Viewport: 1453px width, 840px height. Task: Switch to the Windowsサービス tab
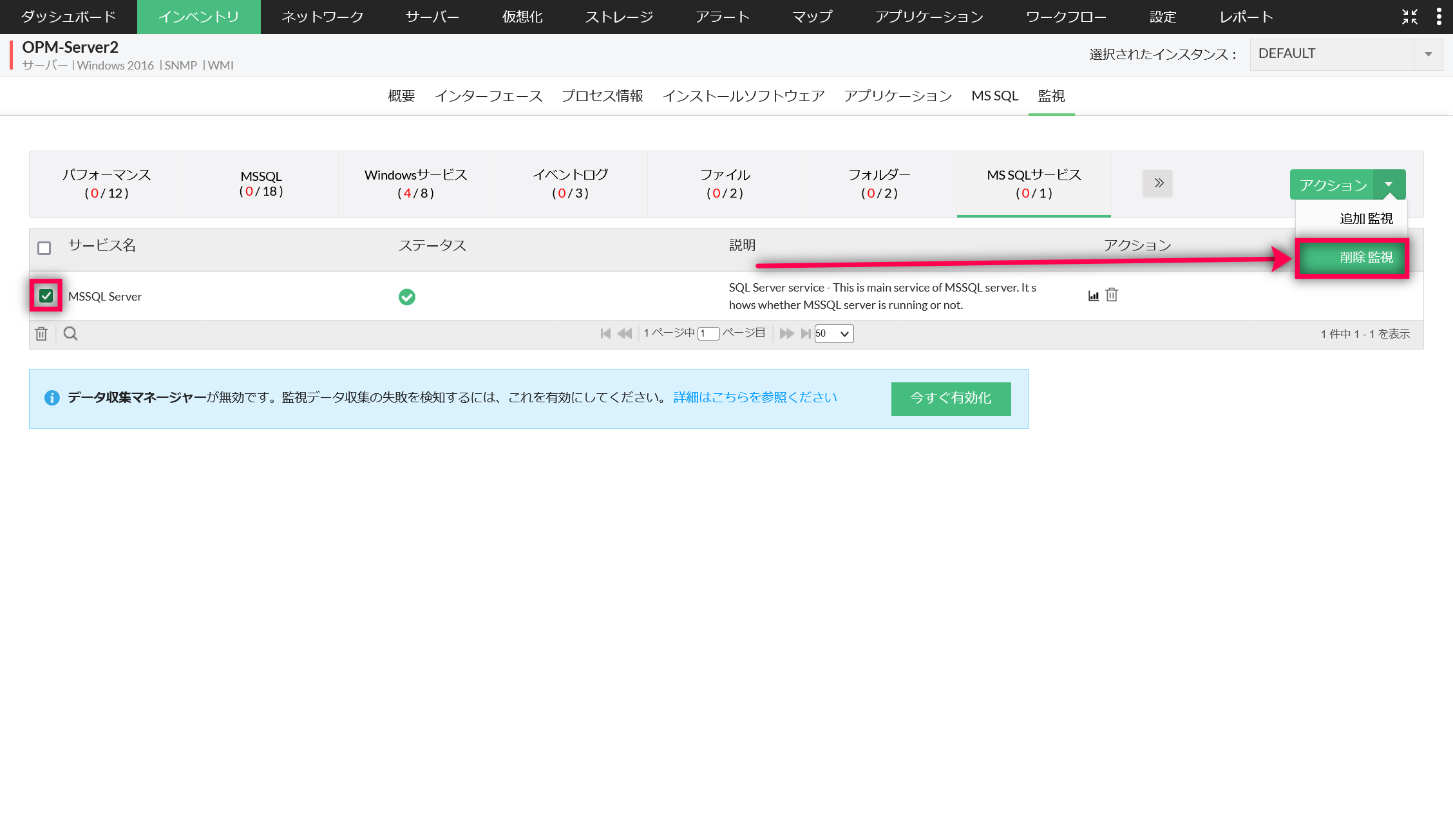415,183
